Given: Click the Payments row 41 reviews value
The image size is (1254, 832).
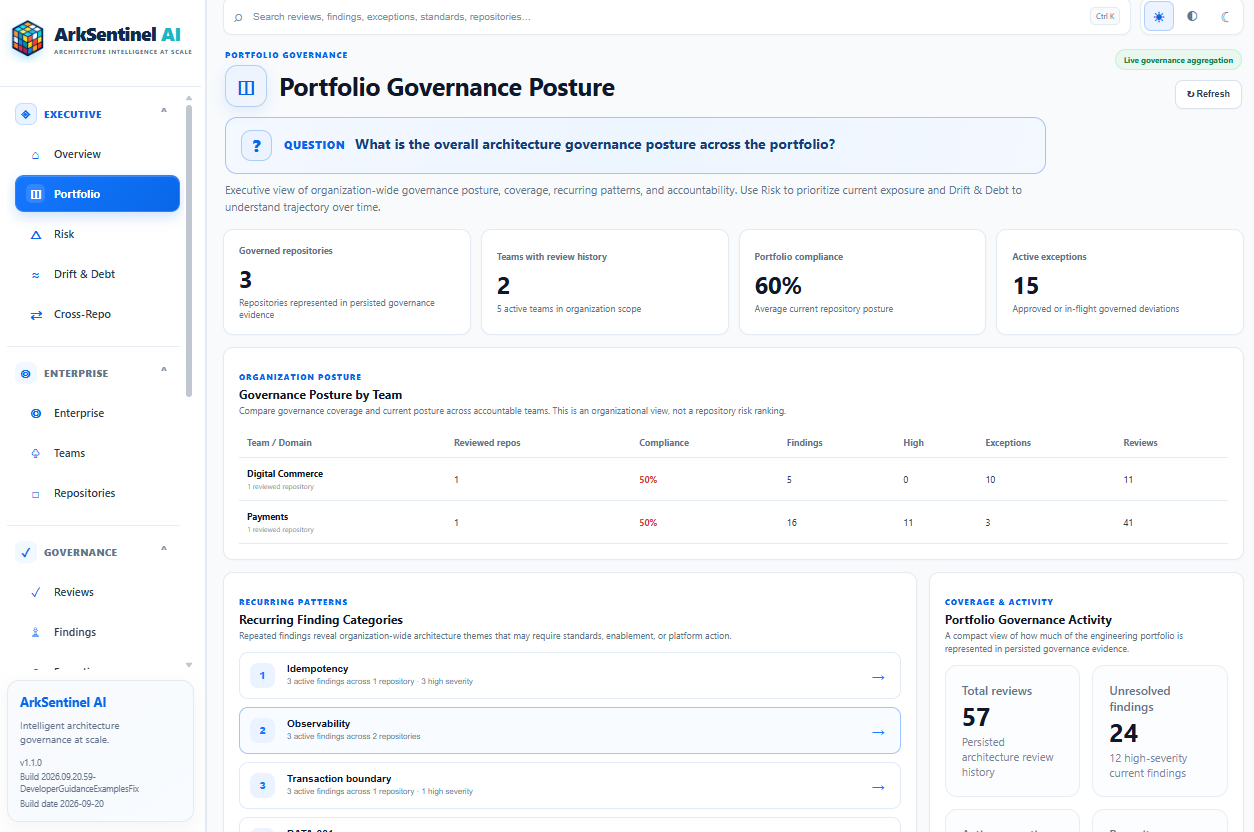Looking at the screenshot, I should (1128, 523).
